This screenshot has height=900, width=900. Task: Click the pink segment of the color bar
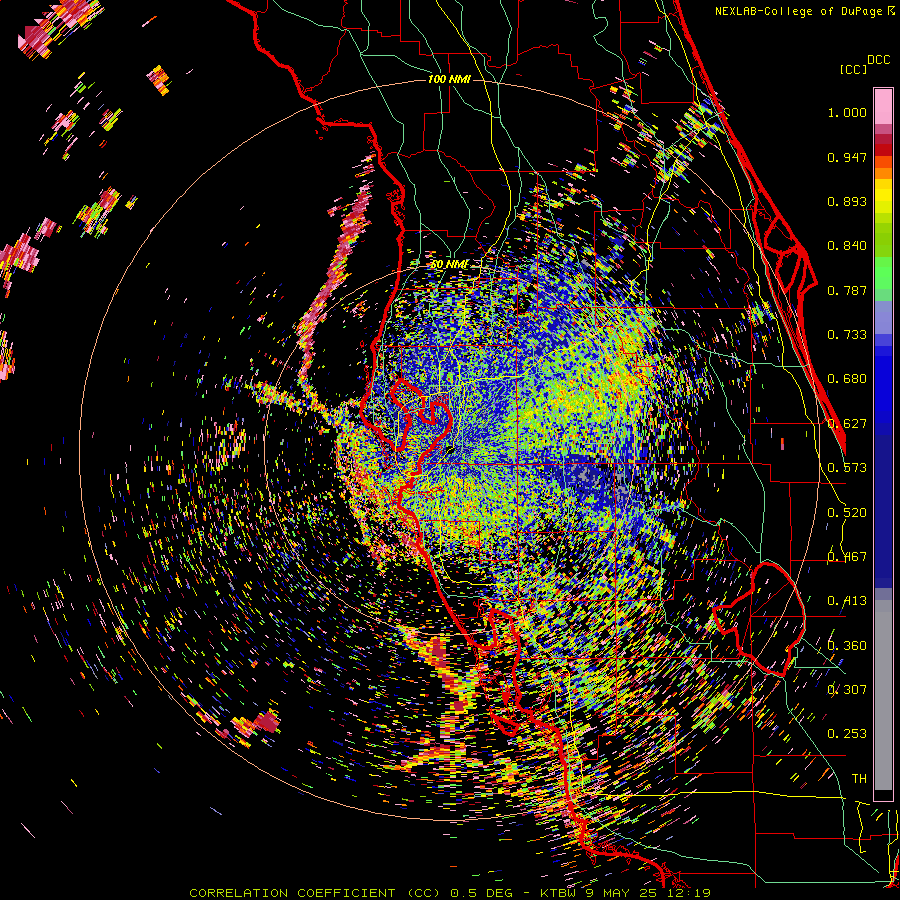pyautogui.click(x=883, y=107)
